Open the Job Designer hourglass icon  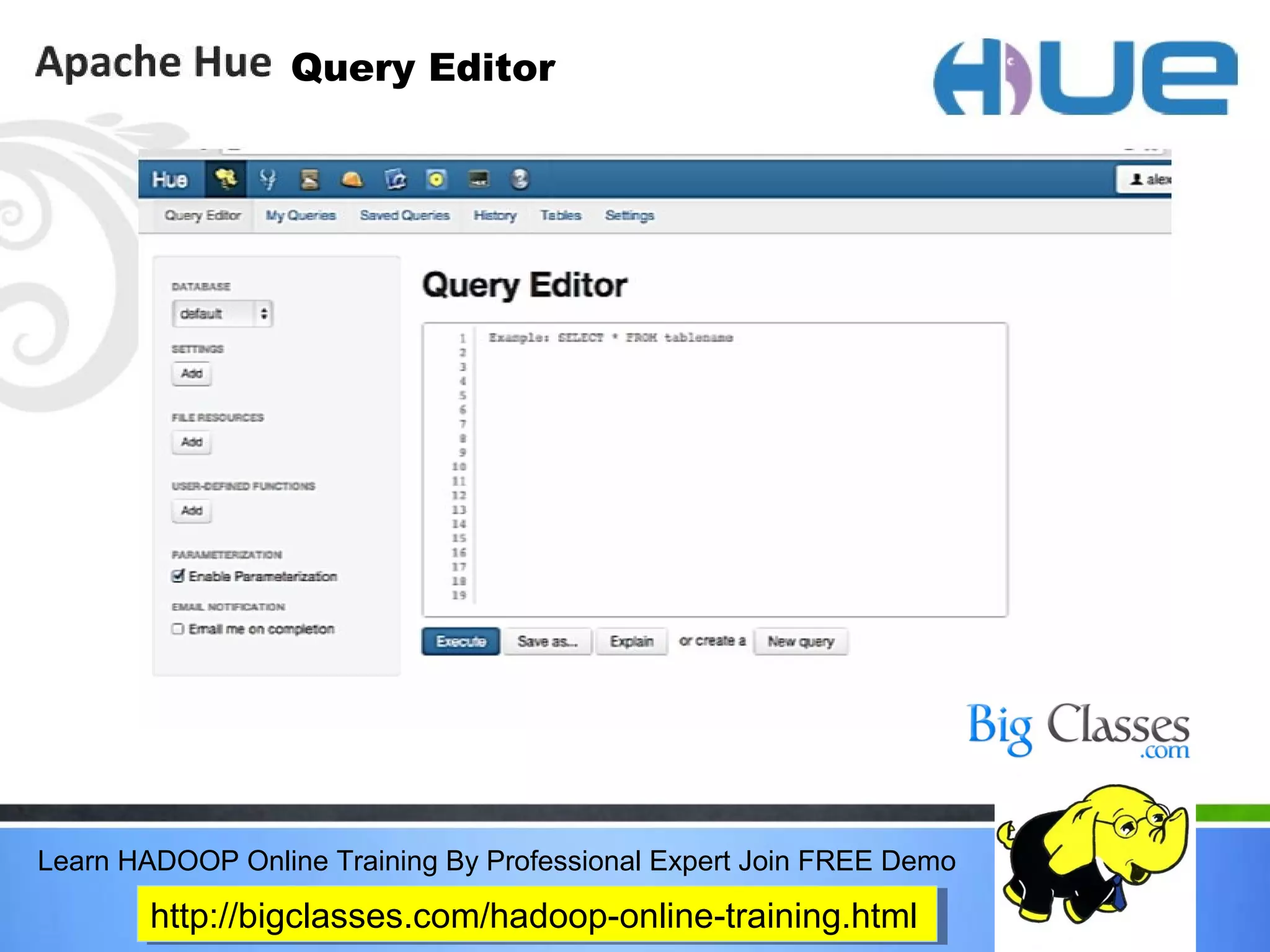(x=309, y=180)
